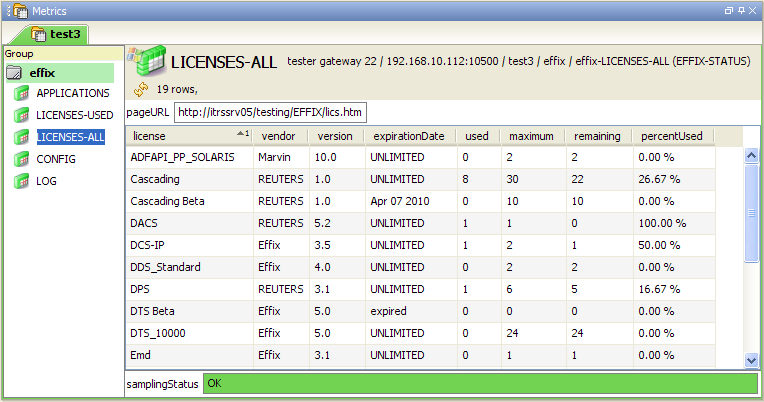Pin the Metrics panel with pushpin icon

pos(740,10)
